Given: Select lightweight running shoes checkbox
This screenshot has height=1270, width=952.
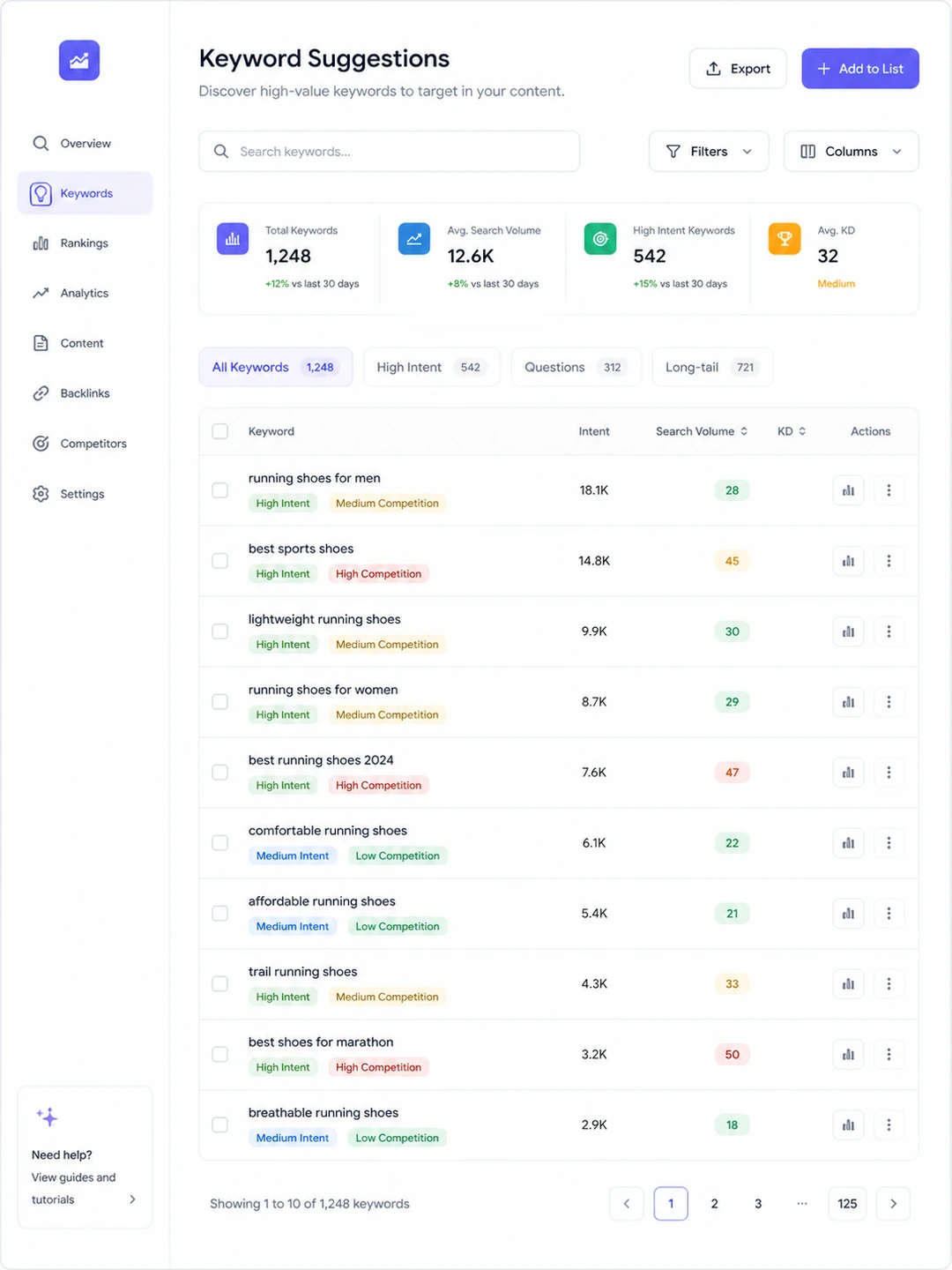Looking at the screenshot, I should [220, 631].
